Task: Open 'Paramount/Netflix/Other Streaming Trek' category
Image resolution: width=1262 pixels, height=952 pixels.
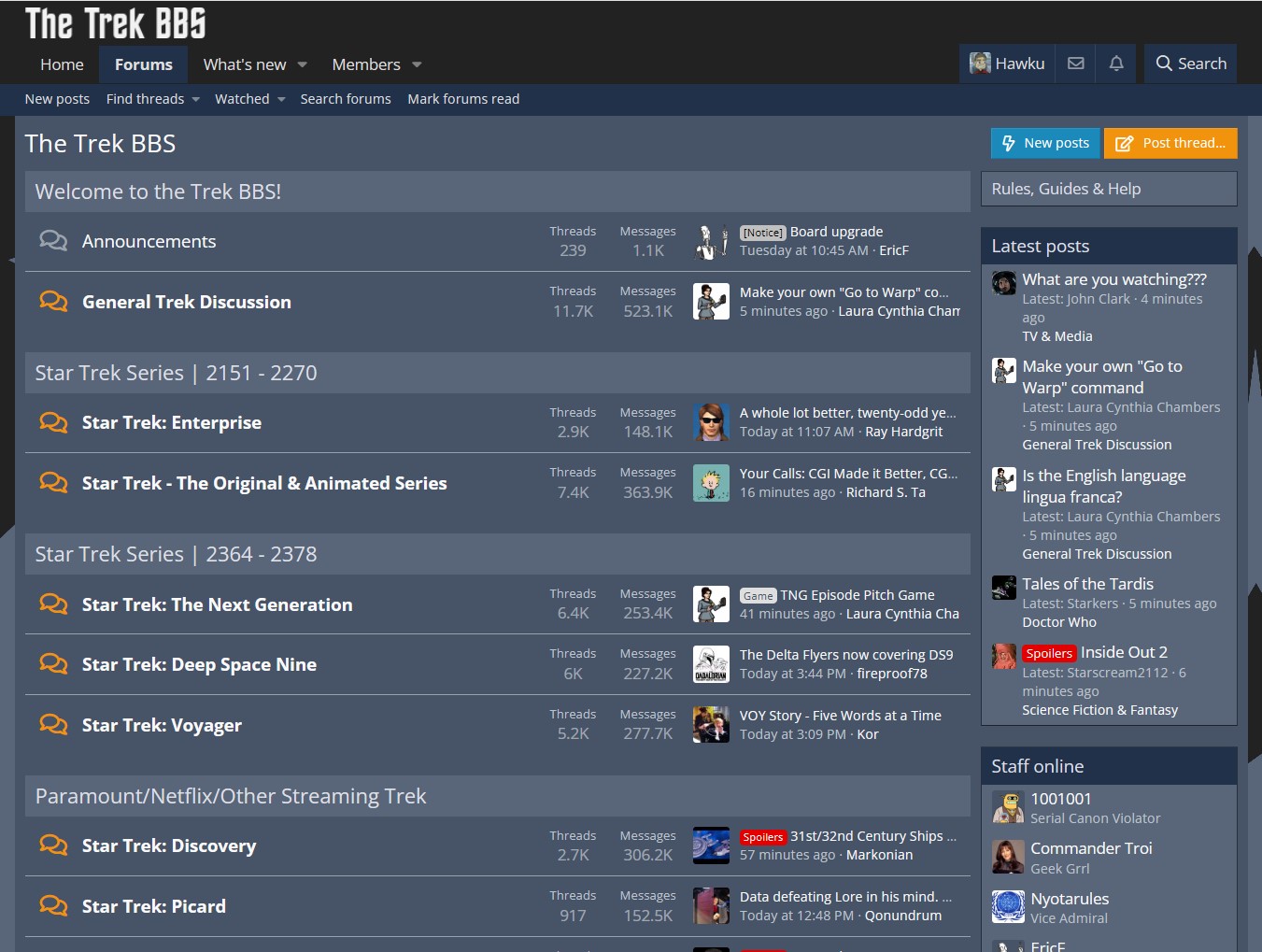Action: (x=231, y=796)
